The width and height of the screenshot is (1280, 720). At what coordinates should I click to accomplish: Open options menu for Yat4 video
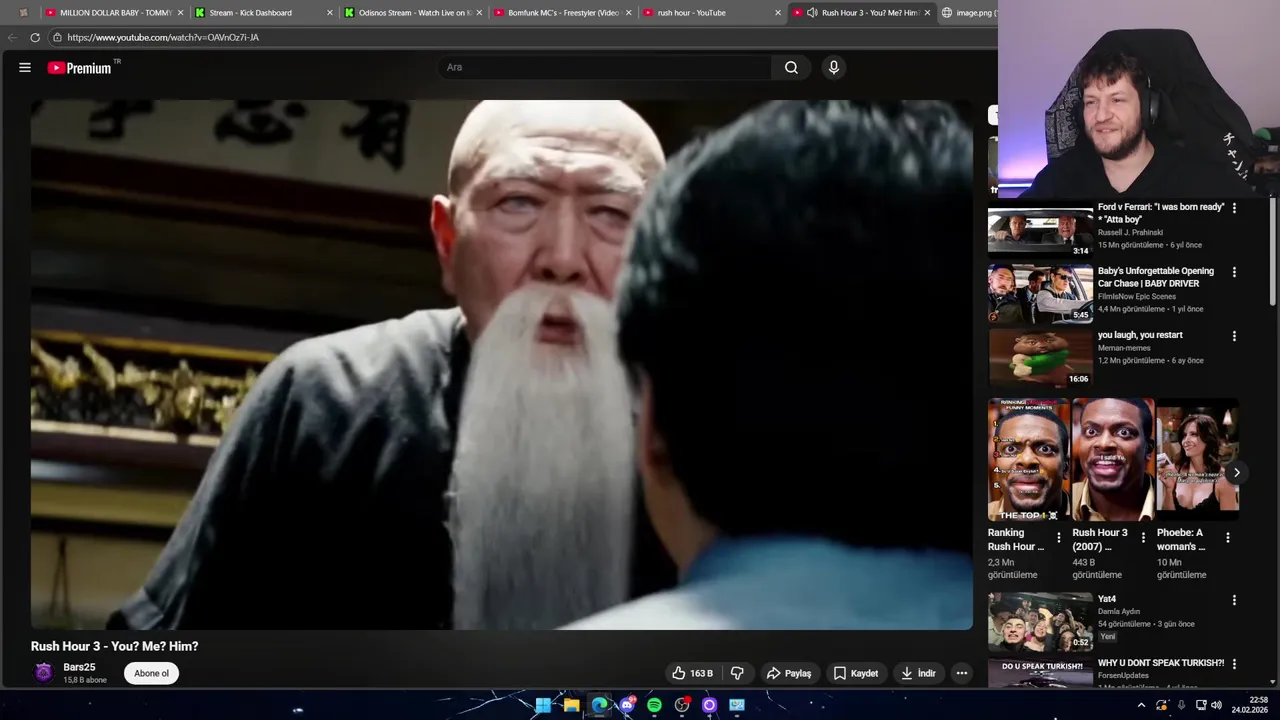[x=1234, y=600]
